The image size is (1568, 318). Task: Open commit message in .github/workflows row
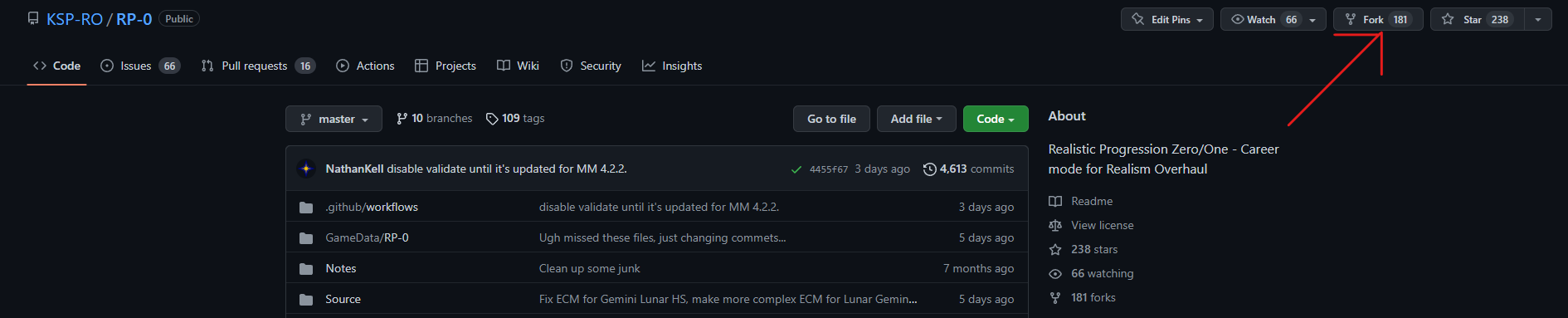(659, 207)
